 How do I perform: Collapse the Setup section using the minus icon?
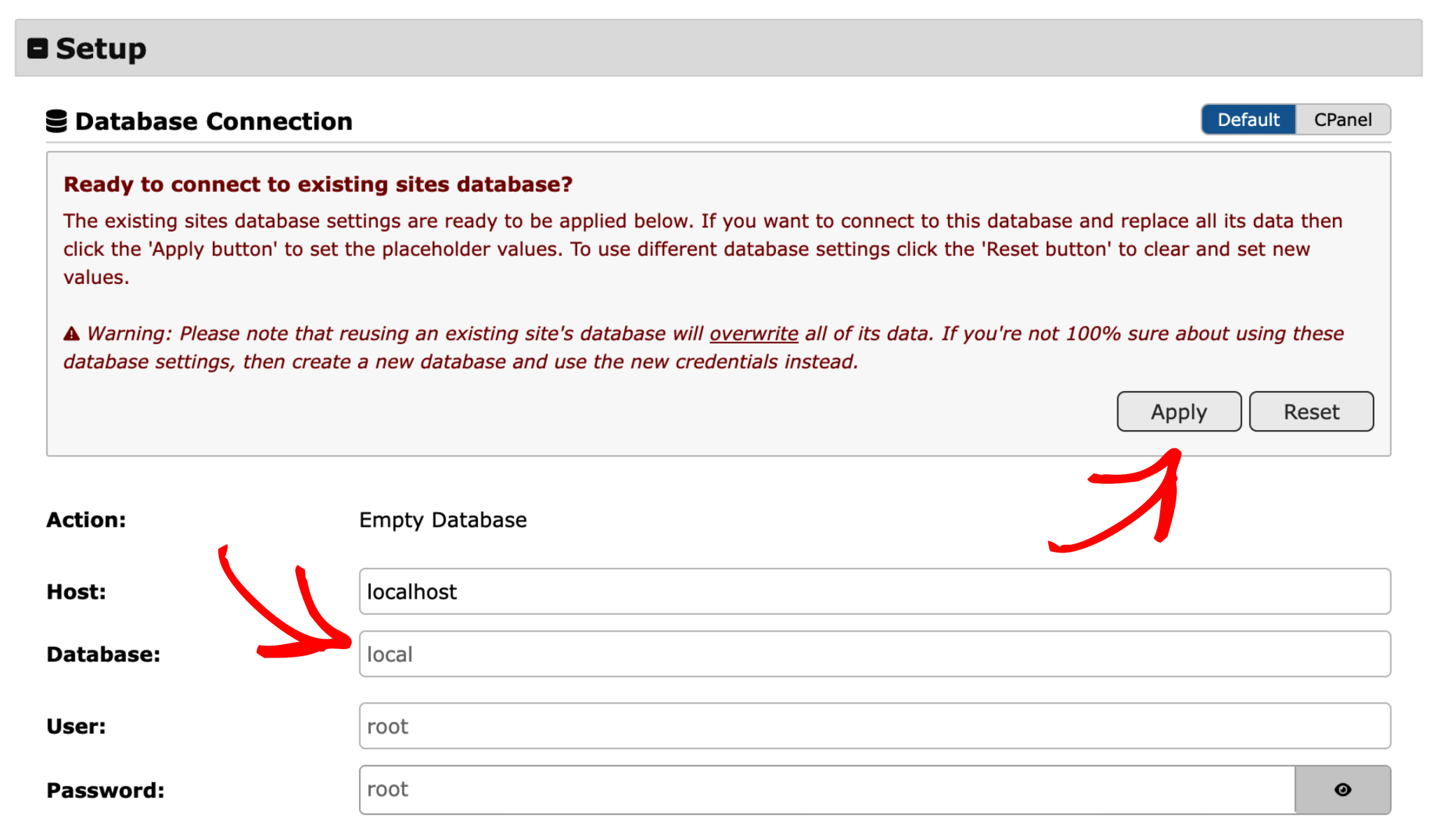click(37, 48)
